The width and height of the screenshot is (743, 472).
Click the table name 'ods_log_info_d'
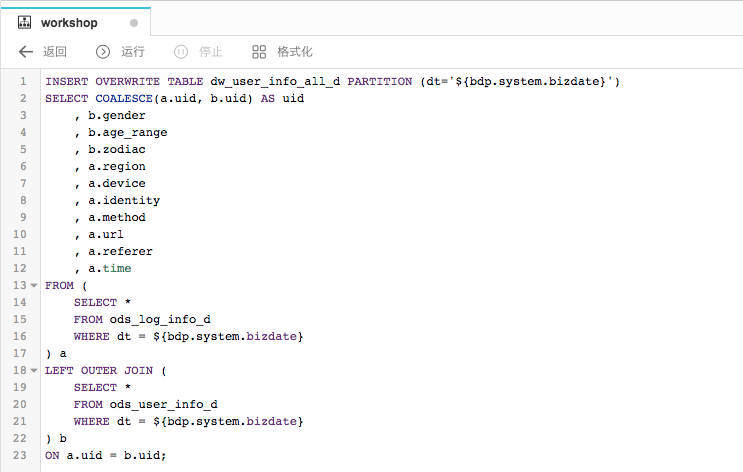pos(160,319)
